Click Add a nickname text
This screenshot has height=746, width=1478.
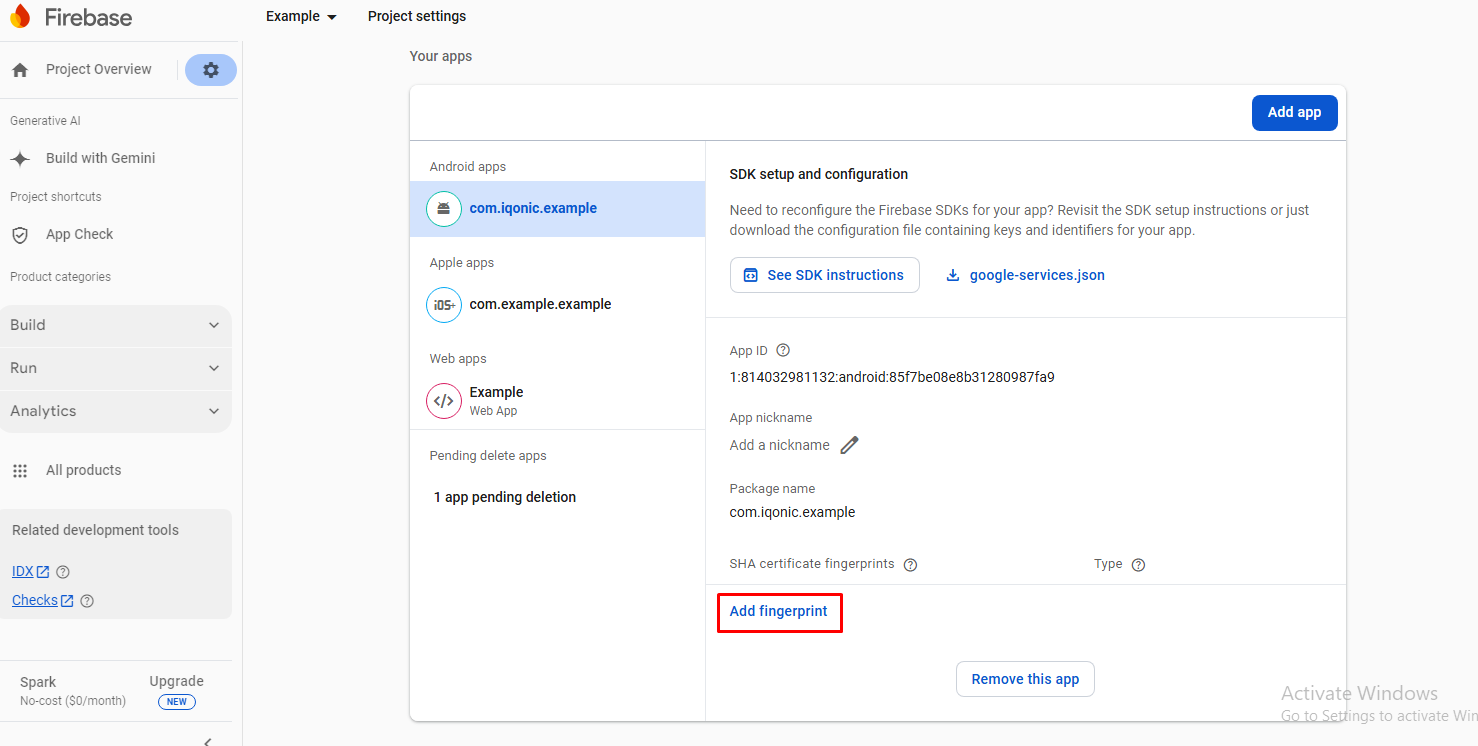(780, 446)
